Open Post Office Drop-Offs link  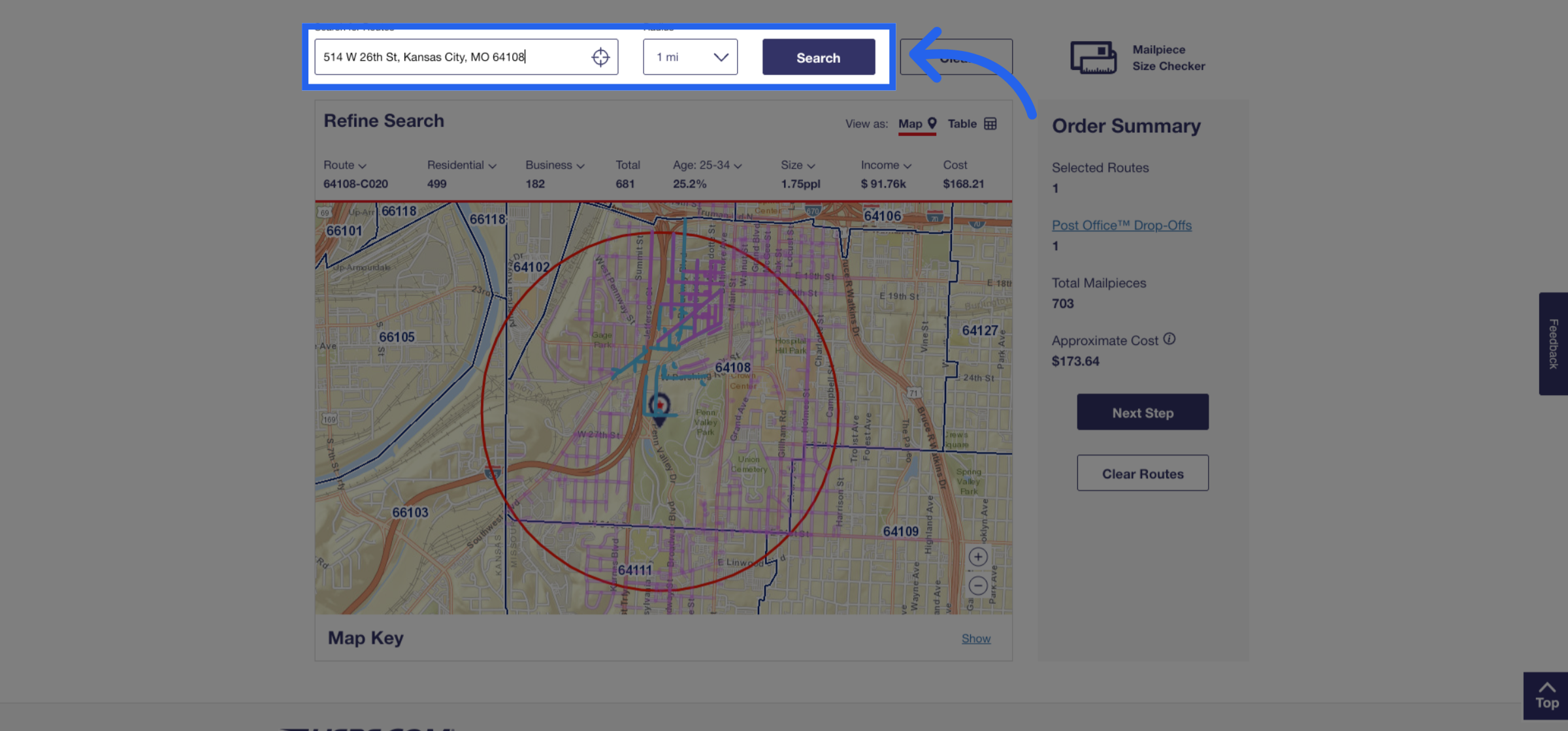click(x=1121, y=225)
